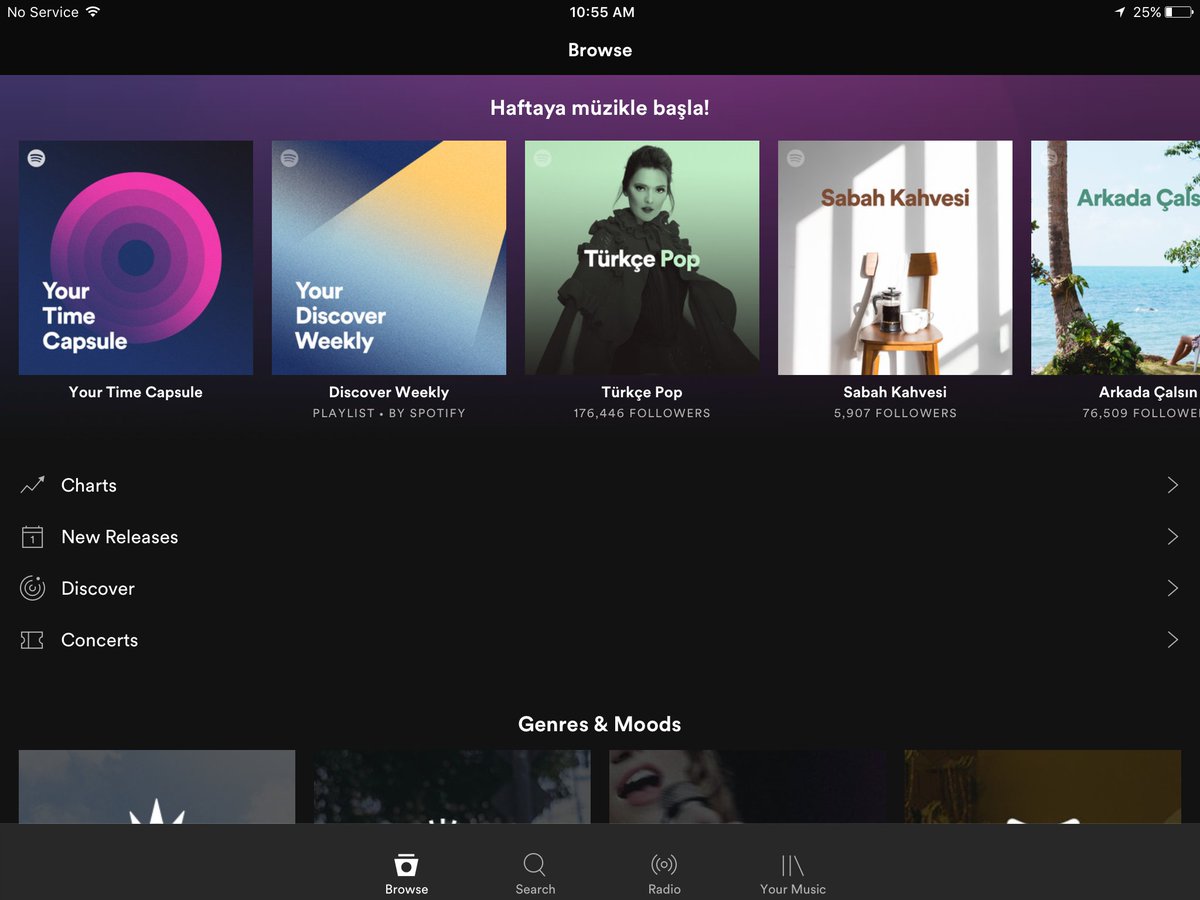Switch to the Browse tab label
Viewport: 1200px width, 900px height.
click(406, 889)
